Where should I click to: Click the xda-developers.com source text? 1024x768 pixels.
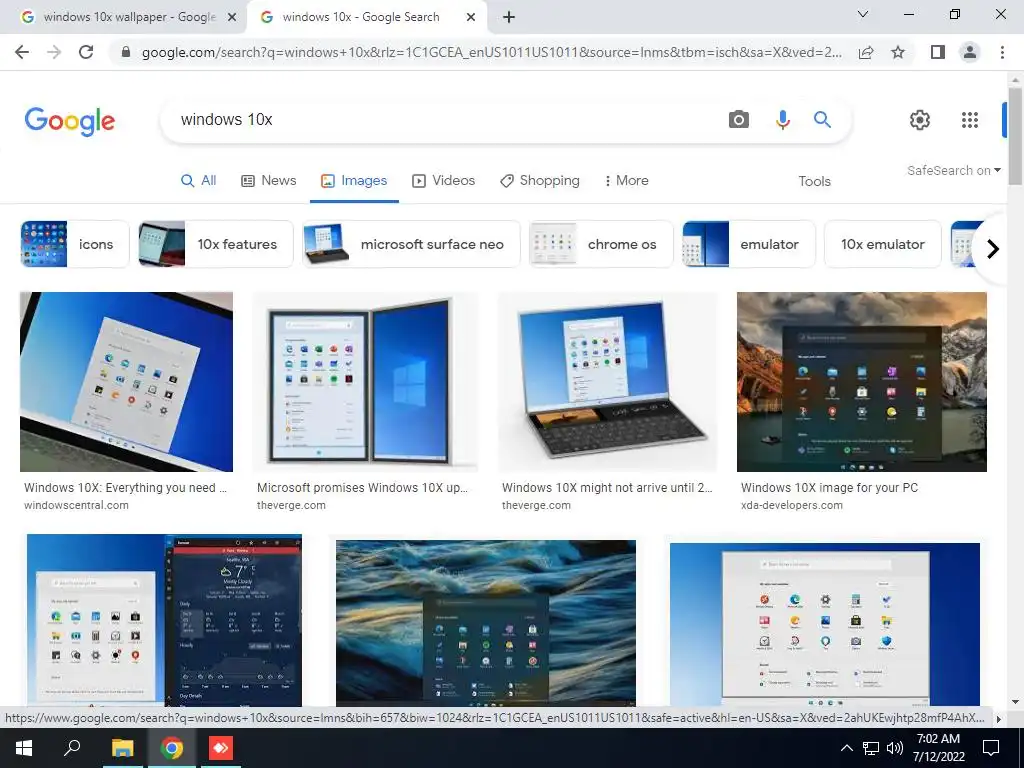tap(792, 505)
